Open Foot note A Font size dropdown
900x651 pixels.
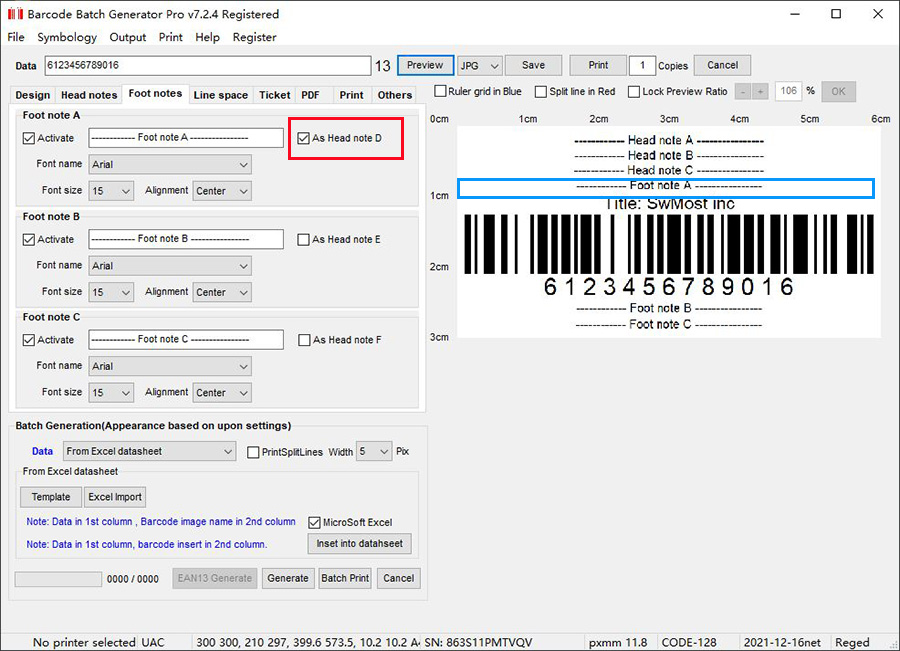click(111, 191)
